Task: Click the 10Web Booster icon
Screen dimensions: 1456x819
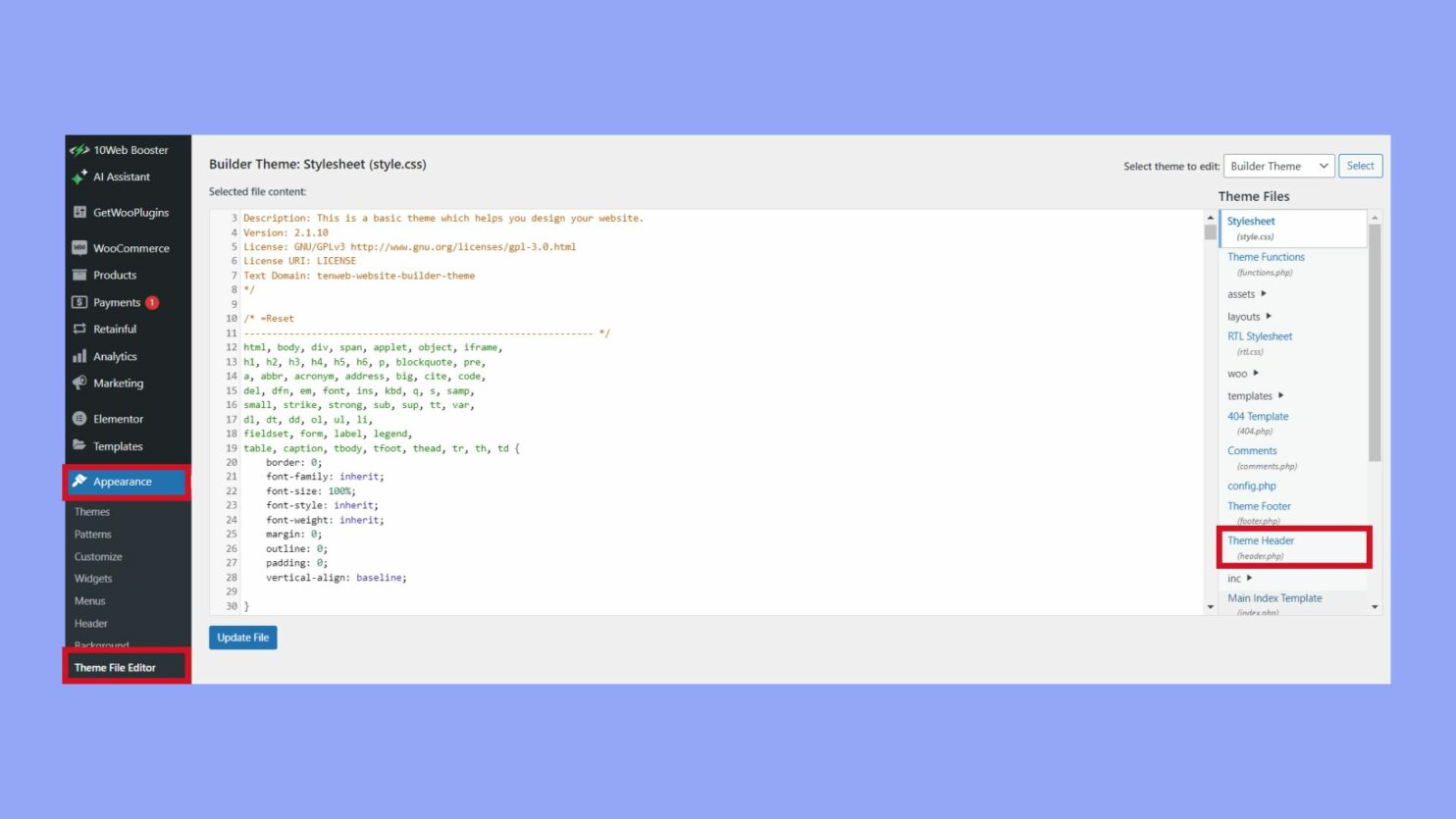Action: click(x=80, y=149)
